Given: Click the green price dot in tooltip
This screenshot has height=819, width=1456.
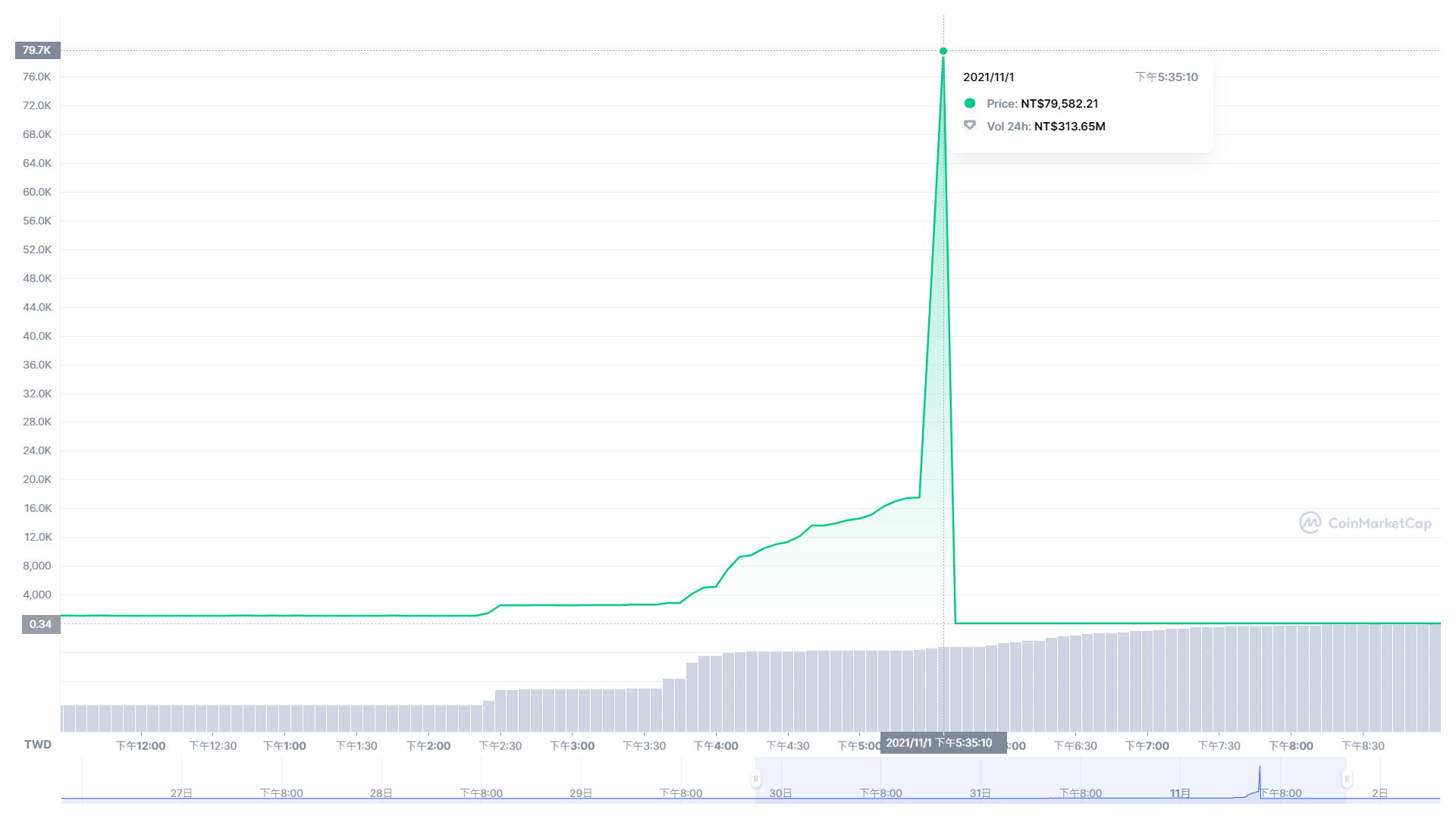Looking at the screenshot, I should (969, 103).
